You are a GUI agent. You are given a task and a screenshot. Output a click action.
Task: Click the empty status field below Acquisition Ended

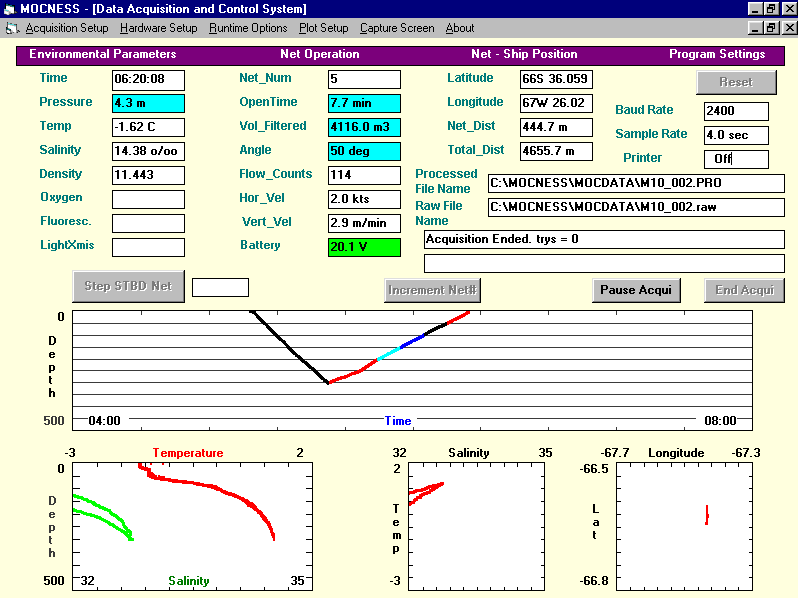604,263
